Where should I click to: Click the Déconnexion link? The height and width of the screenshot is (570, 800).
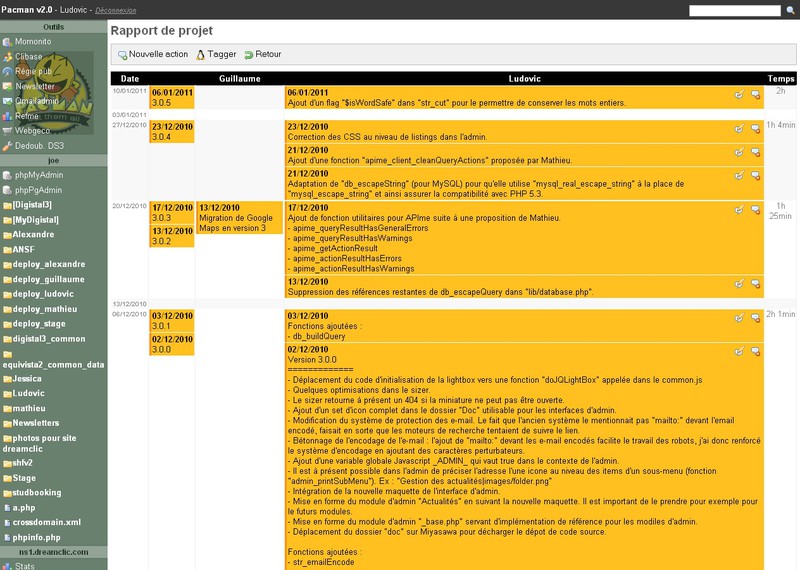pyautogui.click(x=116, y=10)
